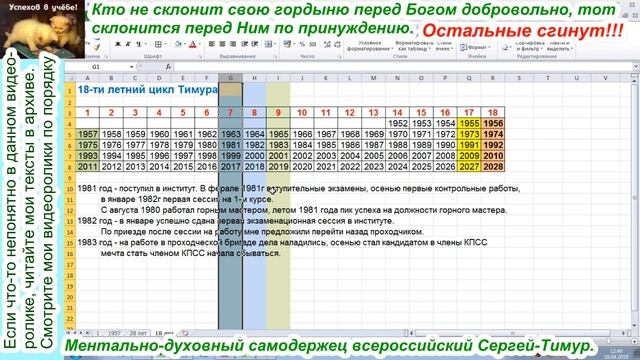Select the yellow cell containing 1955
Image resolution: width=640 pixels, height=360 pixels.
point(469,123)
